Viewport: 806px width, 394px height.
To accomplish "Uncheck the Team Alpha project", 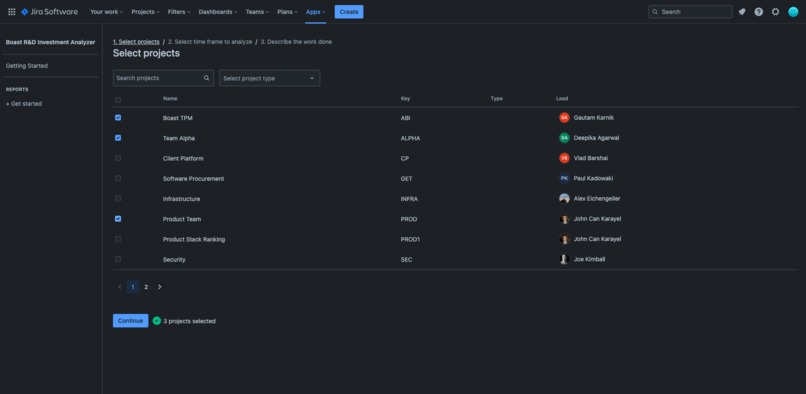I will [118, 138].
